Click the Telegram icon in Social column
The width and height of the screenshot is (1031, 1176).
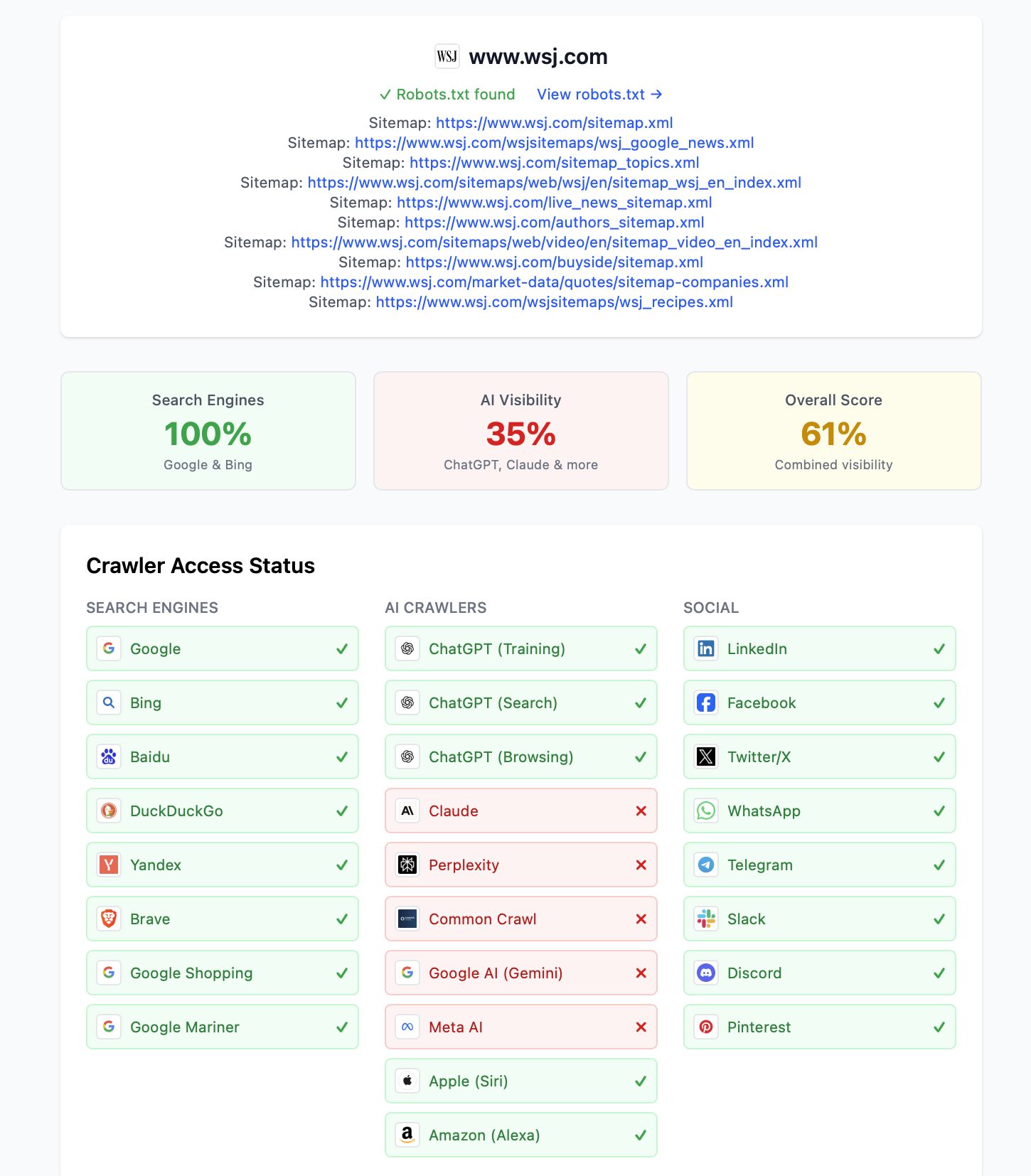click(x=706, y=865)
